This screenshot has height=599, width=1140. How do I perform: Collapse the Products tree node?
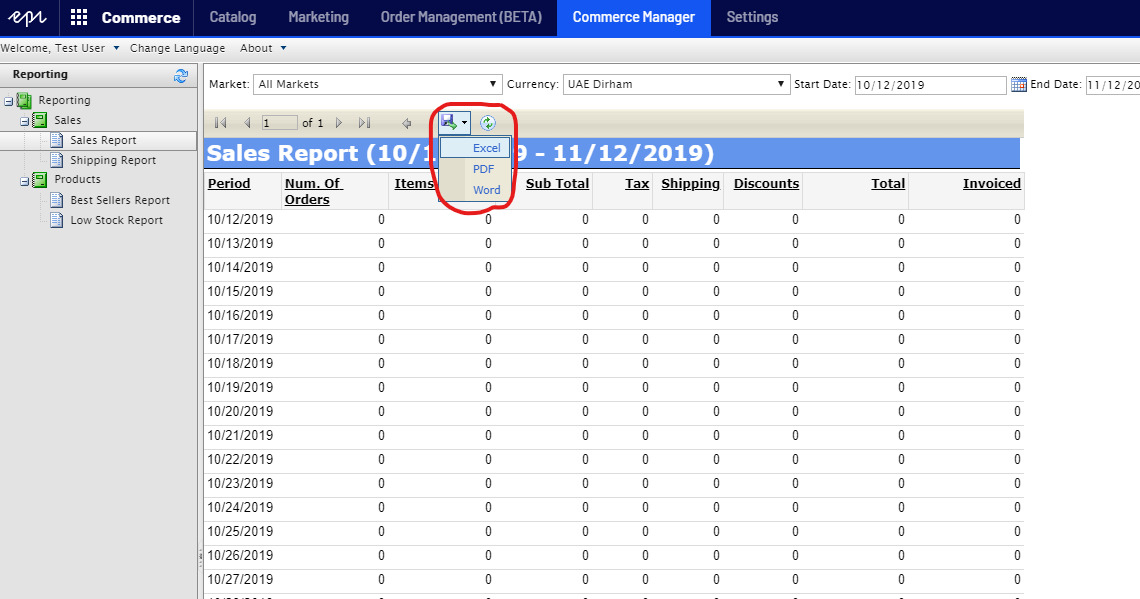(x=24, y=180)
